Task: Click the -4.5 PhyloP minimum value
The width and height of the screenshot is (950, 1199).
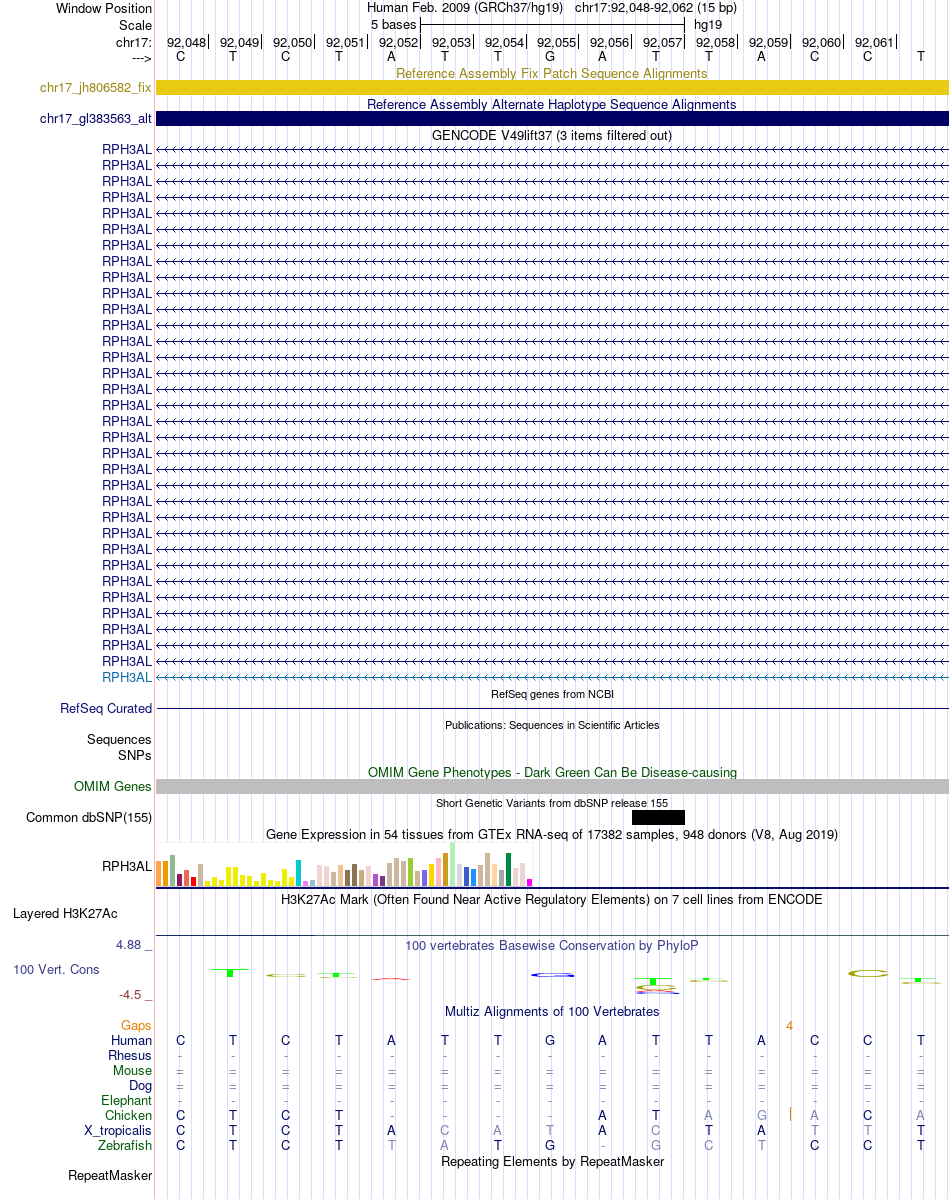Action: point(130,995)
